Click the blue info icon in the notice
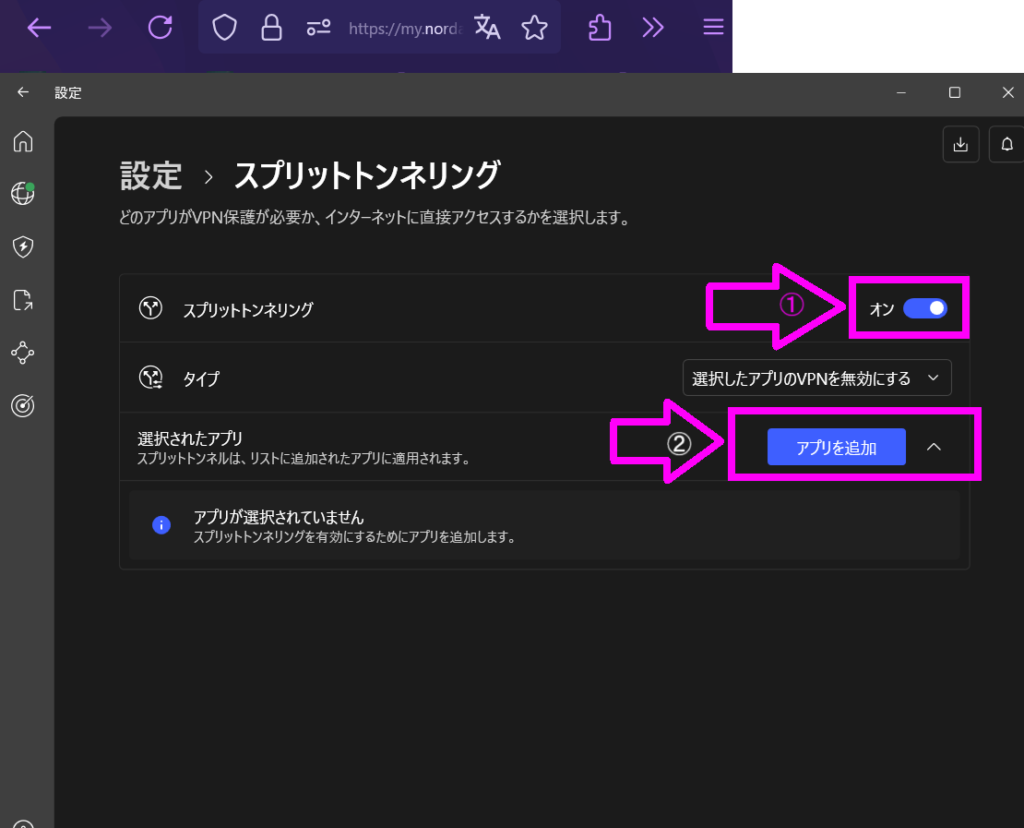This screenshot has width=1024, height=828. point(161,525)
